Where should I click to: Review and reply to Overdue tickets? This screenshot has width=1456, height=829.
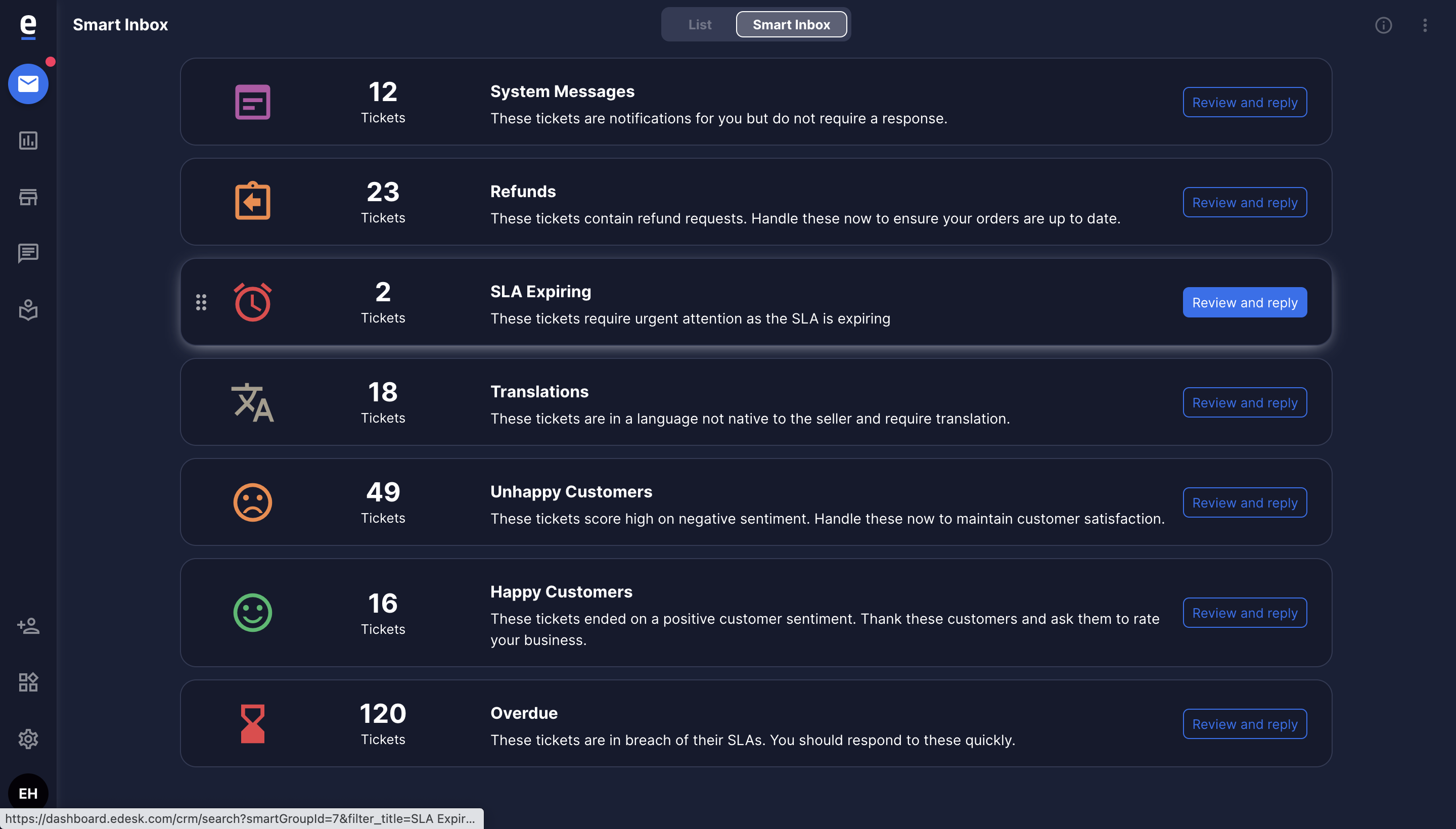[1244, 724]
